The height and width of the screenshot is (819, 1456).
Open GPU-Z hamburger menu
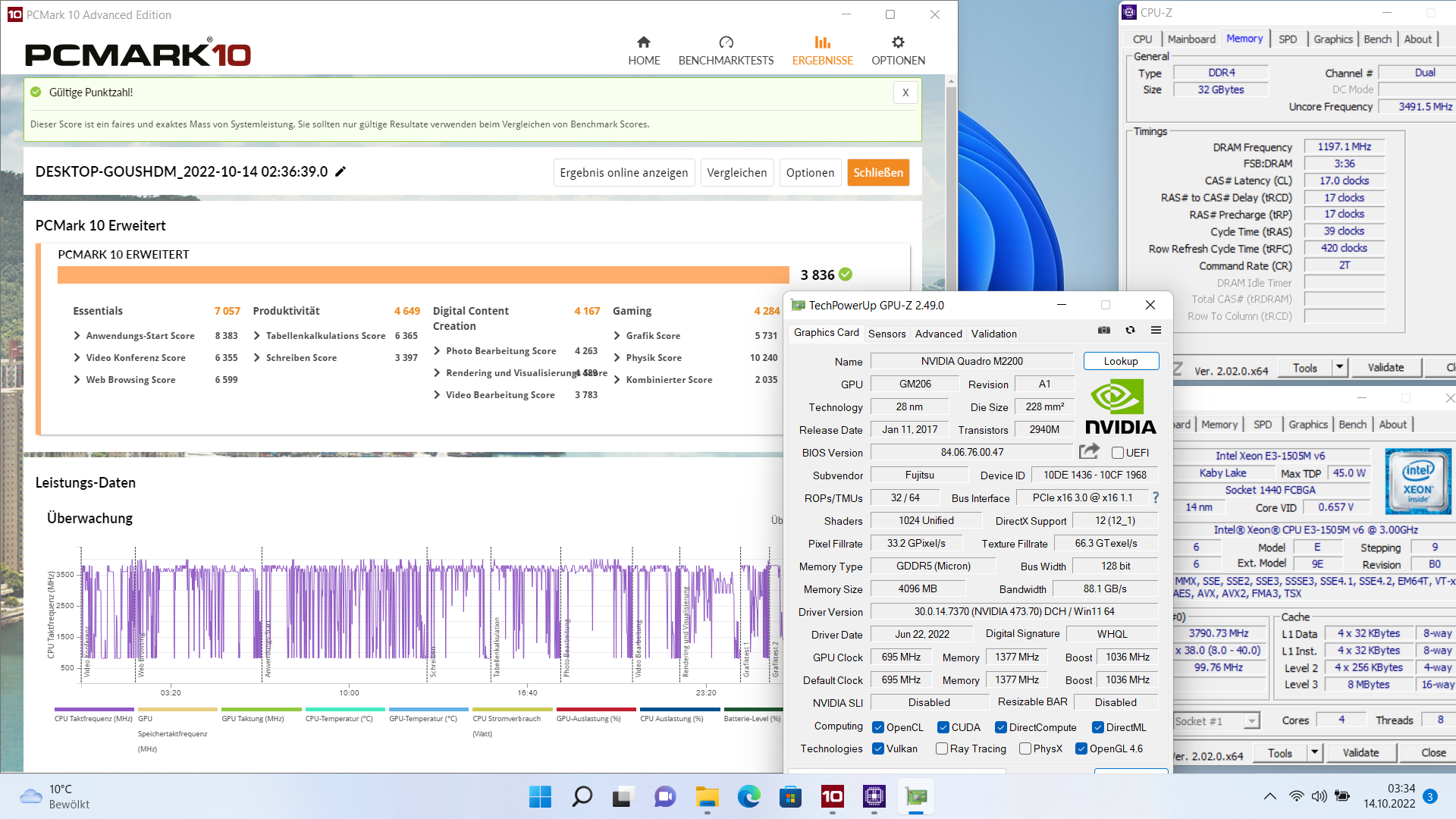(x=1156, y=330)
